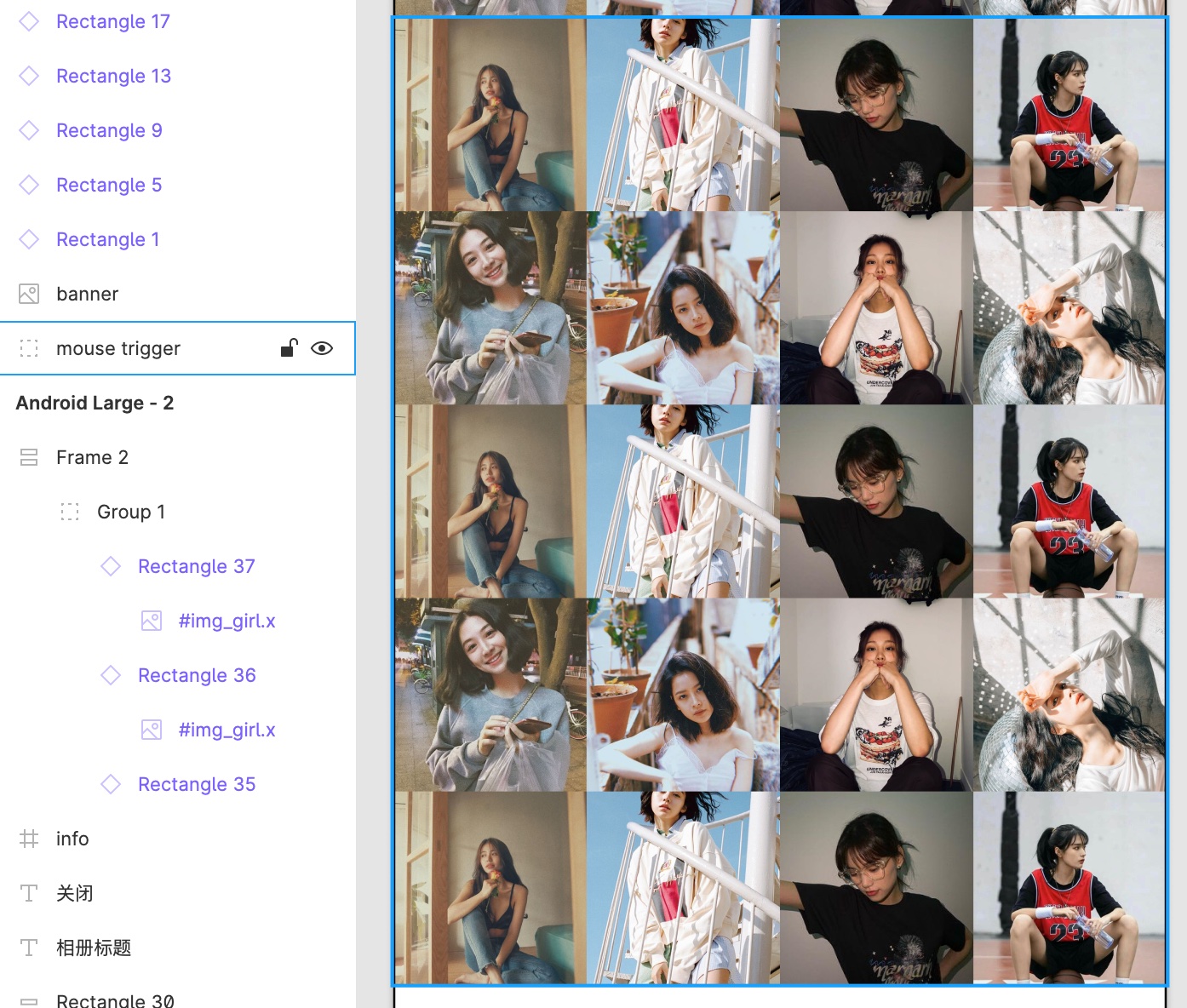Viewport: 1187px width, 1008px height.
Task: Select the "Android Large - 2" frame heading
Action: coord(95,403)
